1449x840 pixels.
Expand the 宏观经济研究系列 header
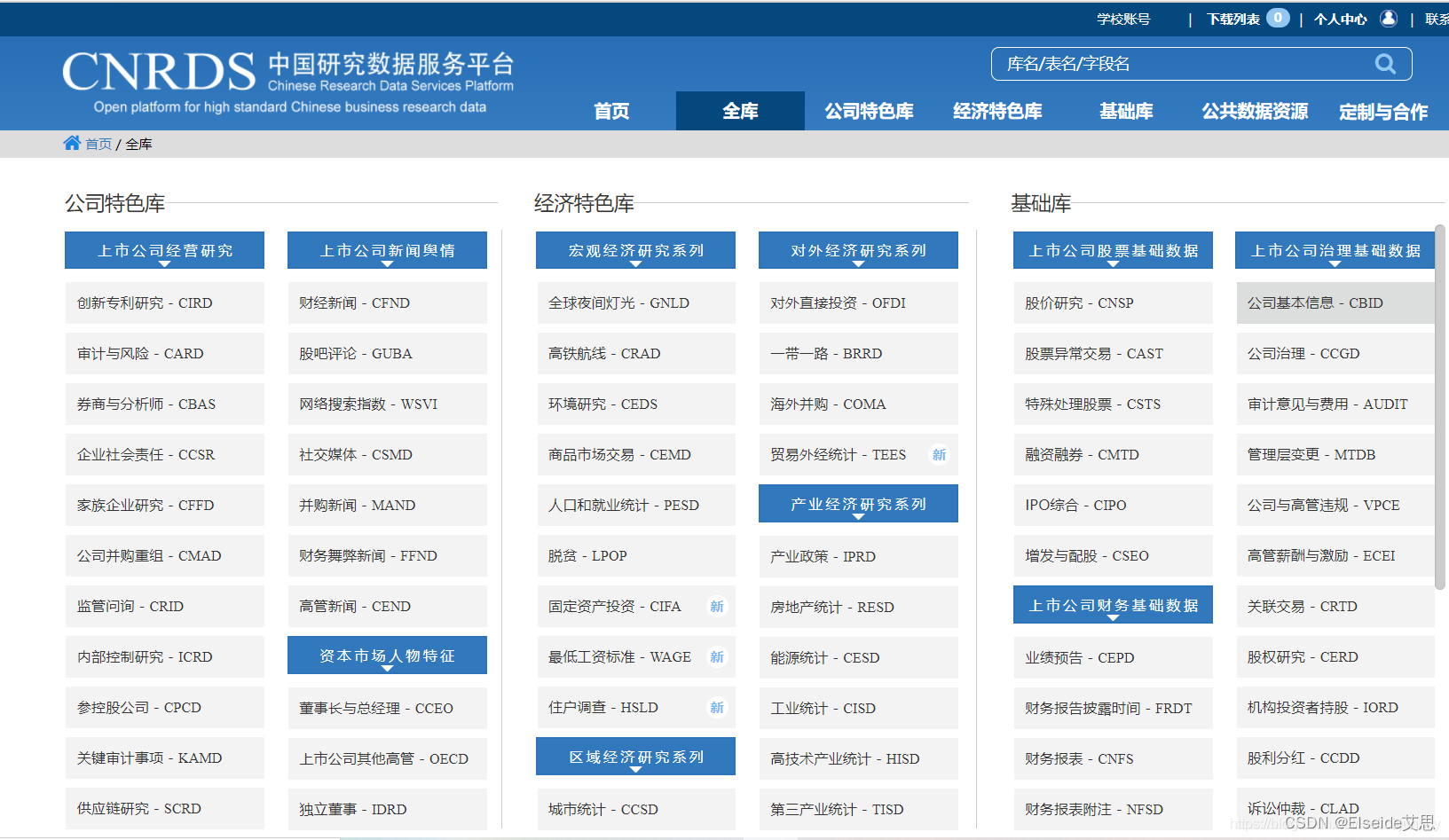(635, 250)
